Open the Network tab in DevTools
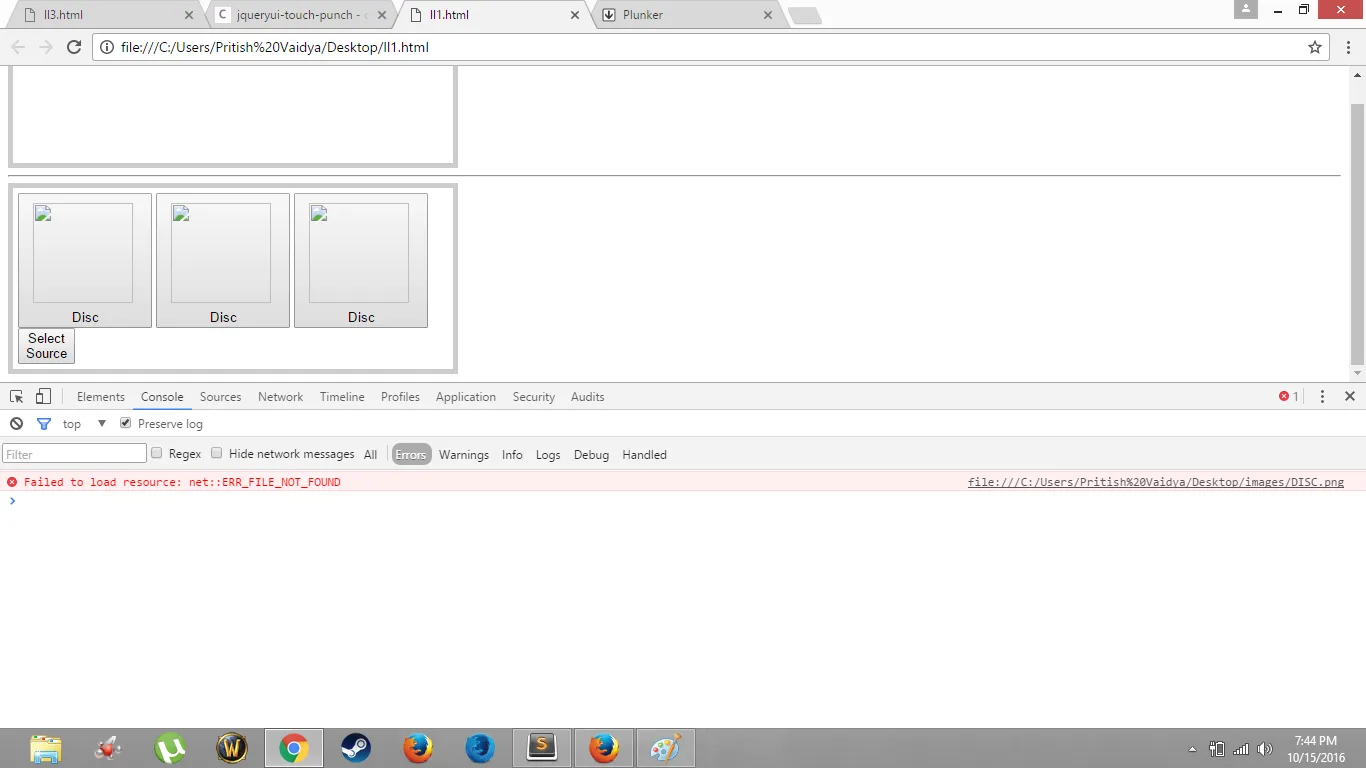This screenshot has height=768, width=1366. pos(280,397)
